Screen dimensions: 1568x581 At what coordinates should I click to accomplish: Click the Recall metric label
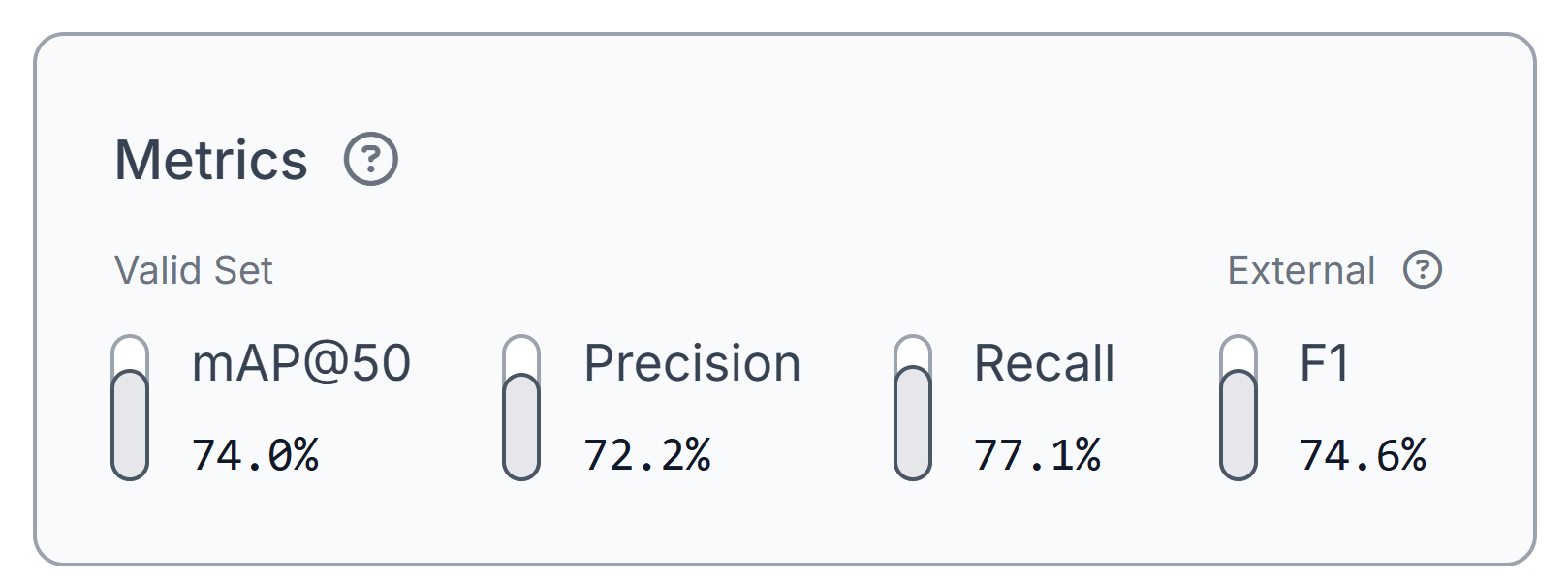tap(1045, 363)
